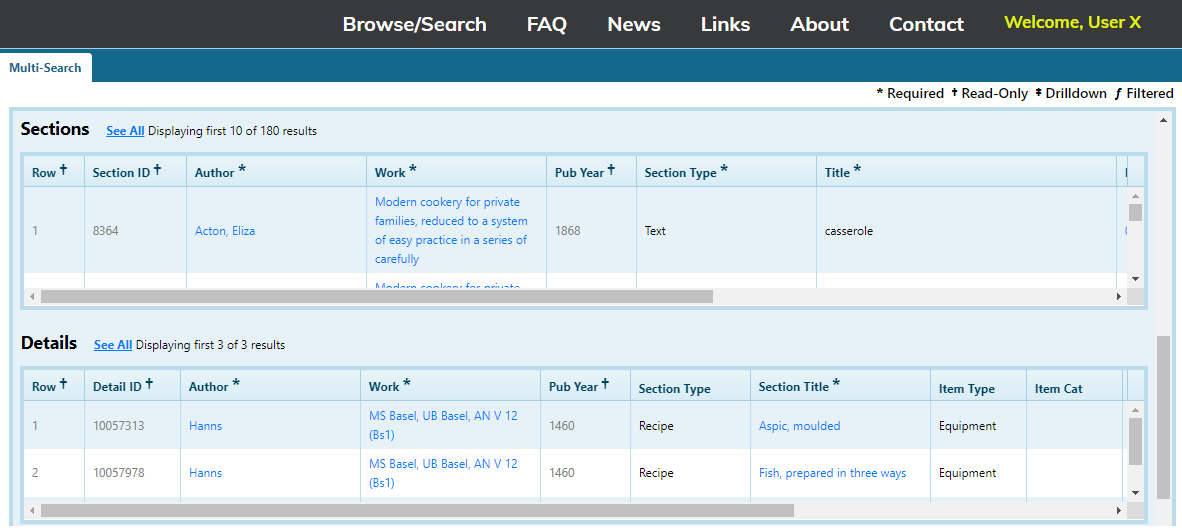Click See All link for Sections
The height and width of the screenshot is (532, 1182).
click(x=125, y=131)
